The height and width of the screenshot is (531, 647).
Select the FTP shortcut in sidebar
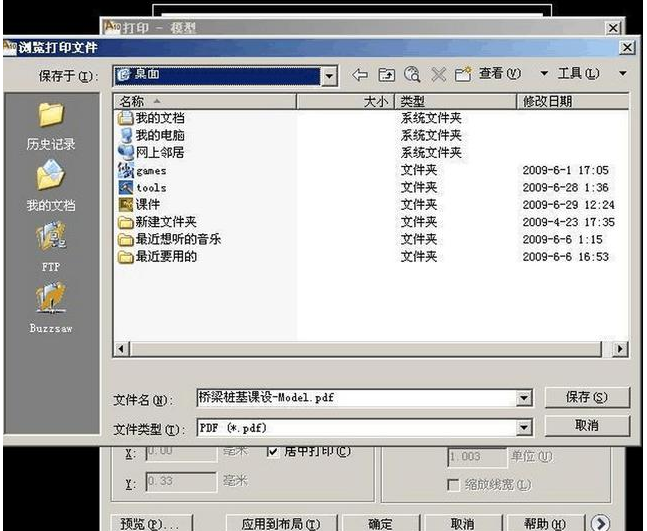click(x=51, y=248)
